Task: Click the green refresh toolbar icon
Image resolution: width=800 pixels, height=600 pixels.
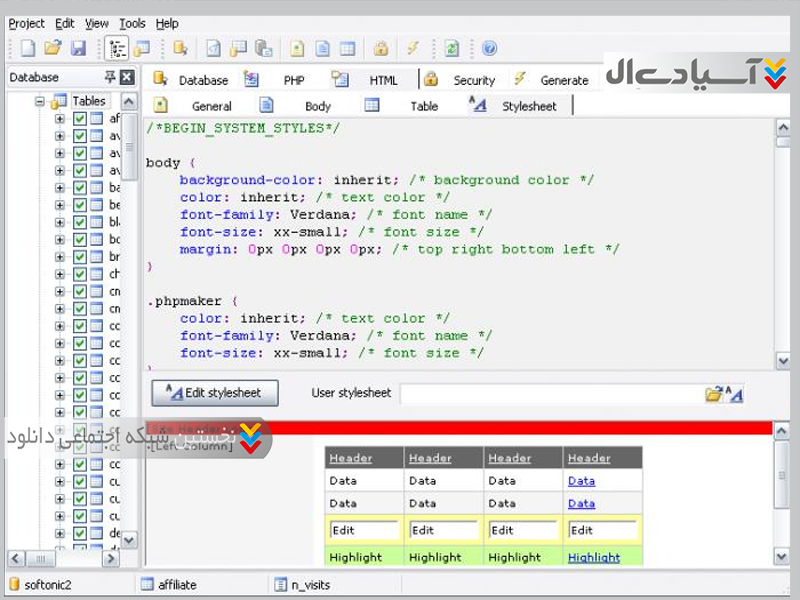Action: 452,48
